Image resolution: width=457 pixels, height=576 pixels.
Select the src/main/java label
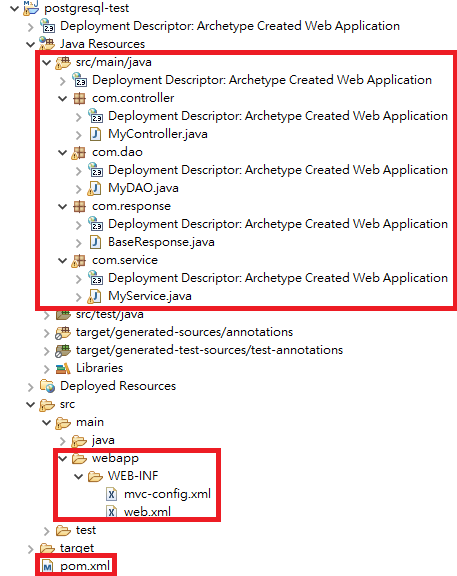[x=114, y=62]
